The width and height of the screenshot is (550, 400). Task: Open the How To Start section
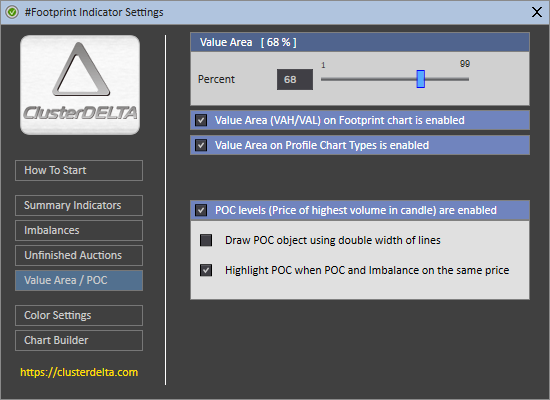point(79,171)
